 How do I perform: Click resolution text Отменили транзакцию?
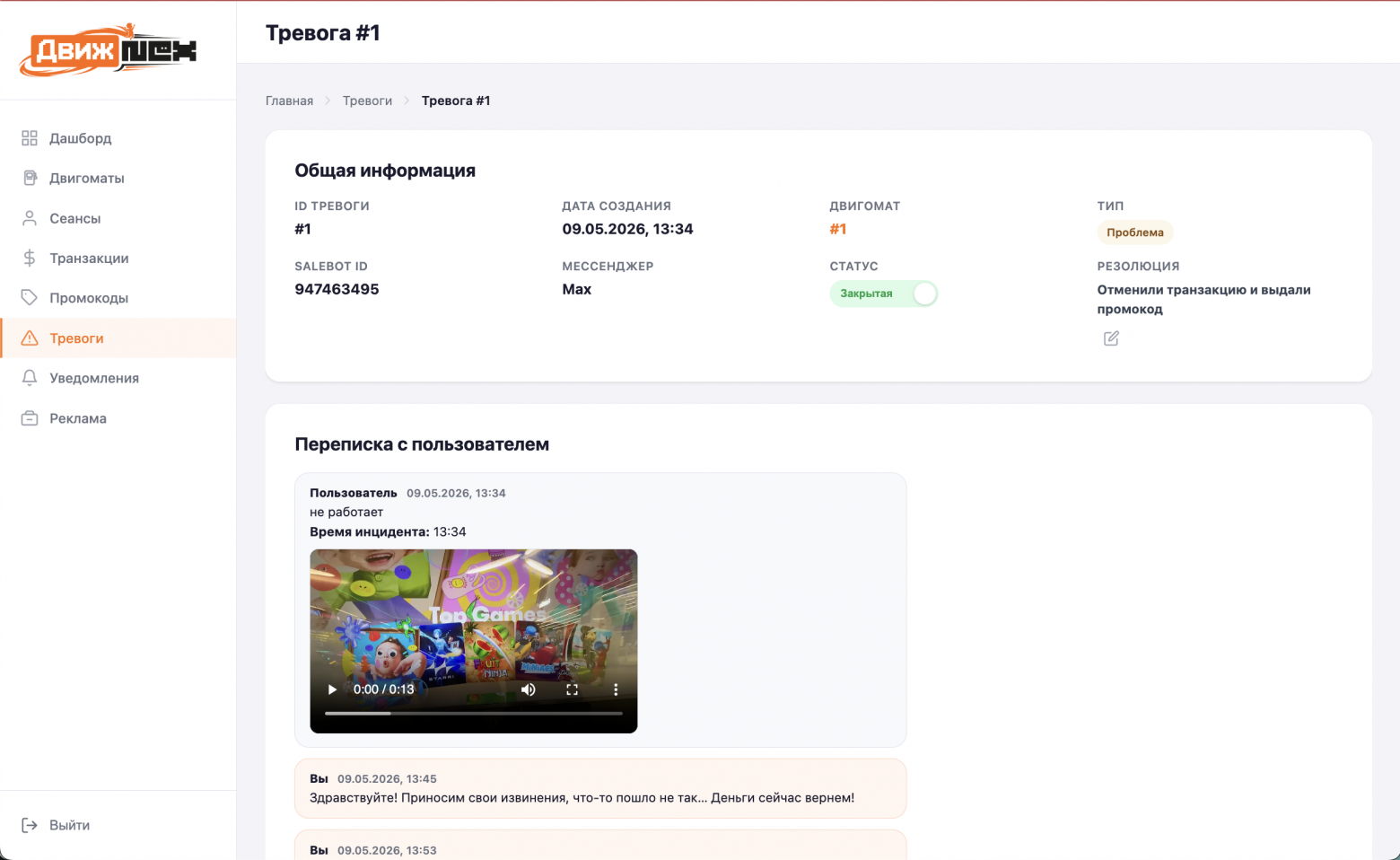[x=1203, y=299]
